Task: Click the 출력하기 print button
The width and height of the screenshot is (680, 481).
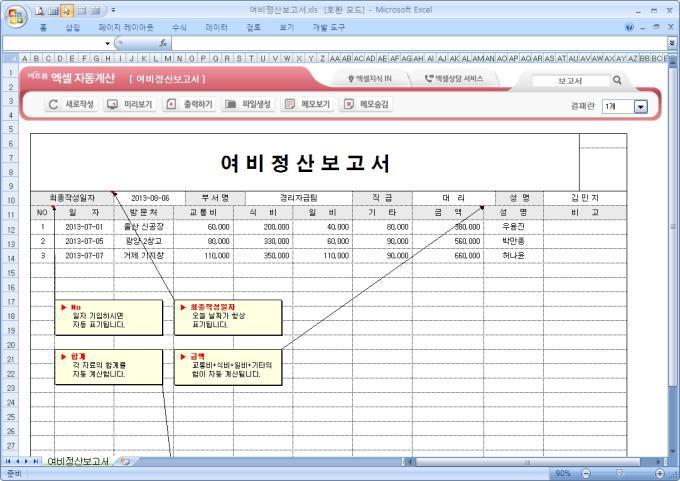Action: point(189,104)
